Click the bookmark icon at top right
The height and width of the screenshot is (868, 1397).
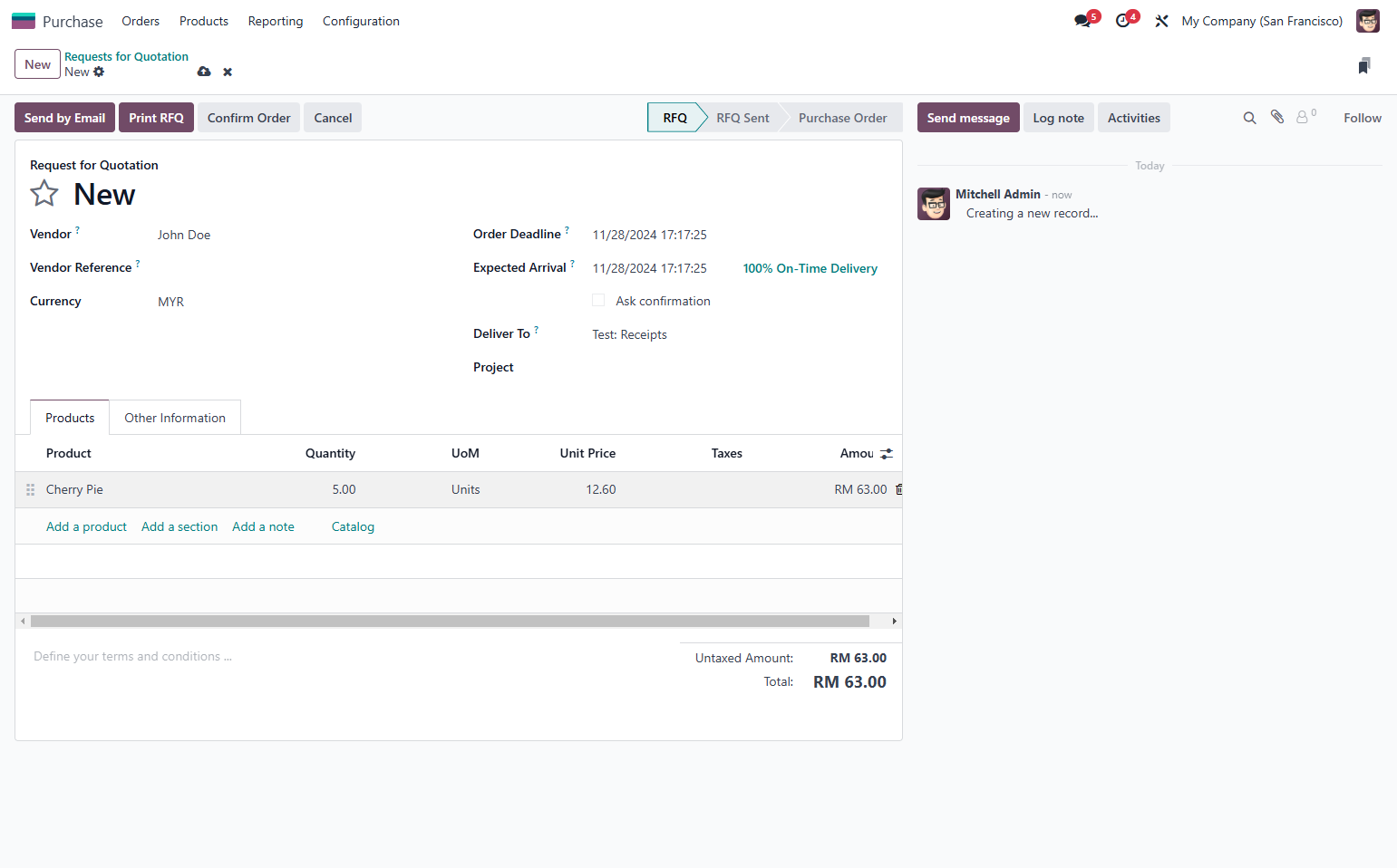(x=1364, y=65)
